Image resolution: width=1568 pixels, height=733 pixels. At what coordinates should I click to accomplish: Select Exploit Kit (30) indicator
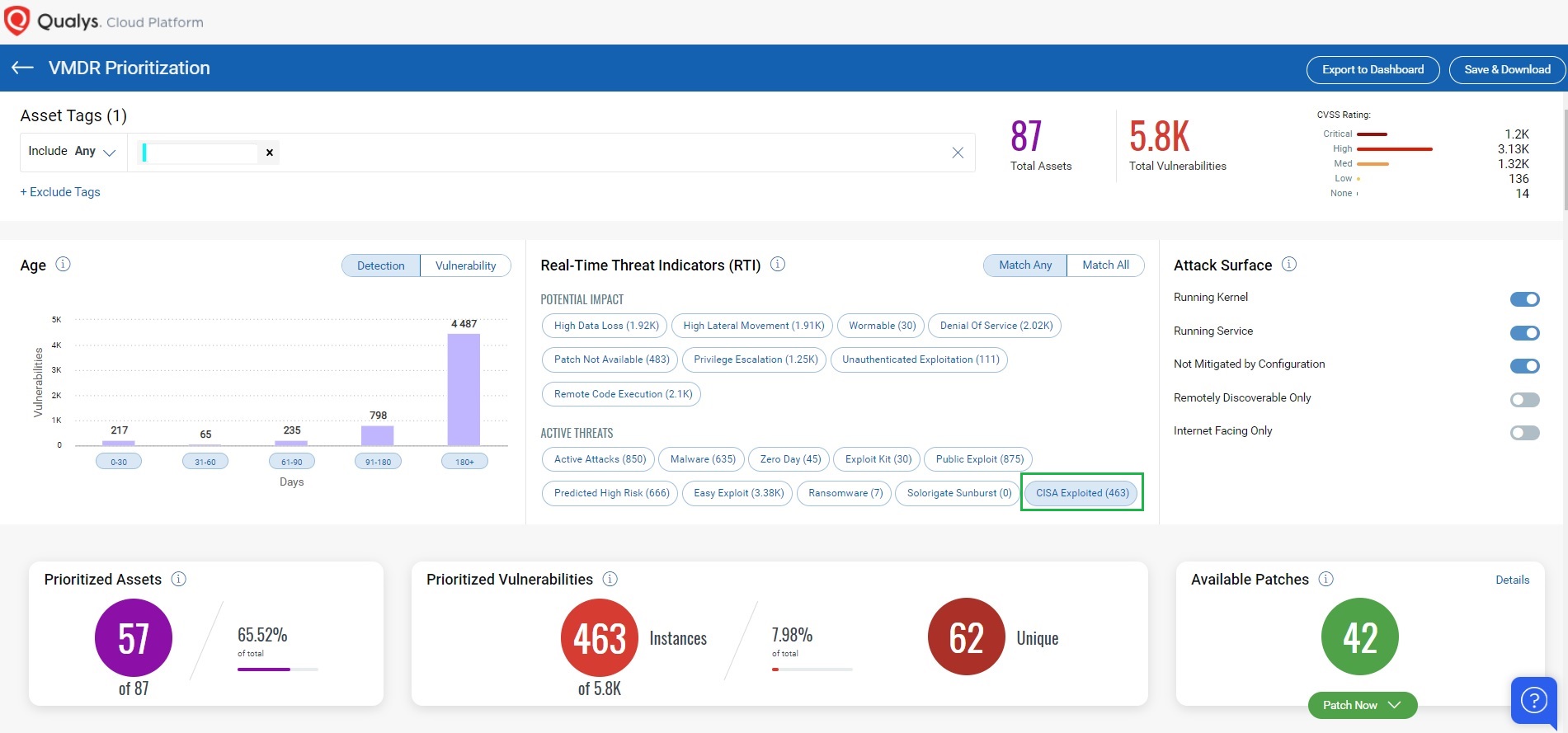[x=878, y=459]
